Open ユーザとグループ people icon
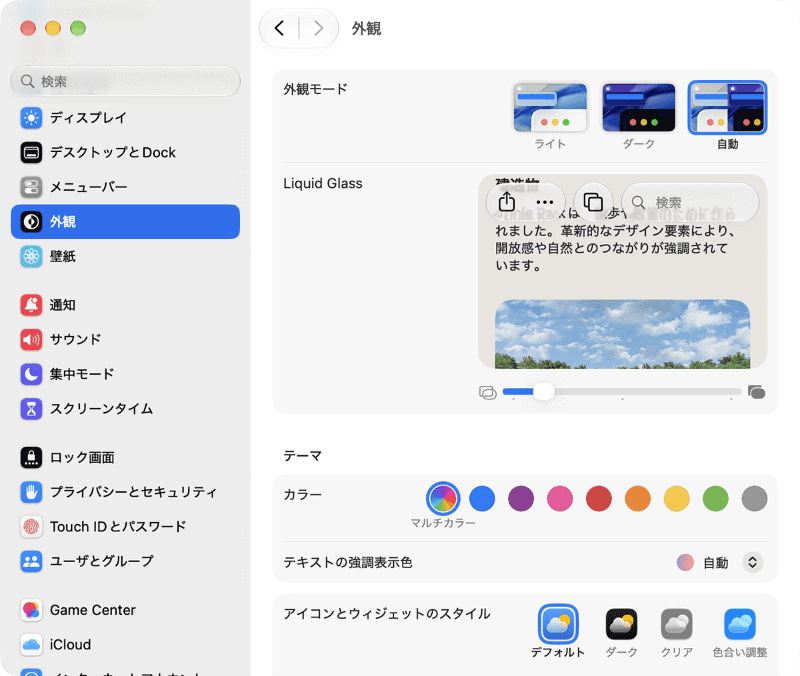 [x=31, y=561]
